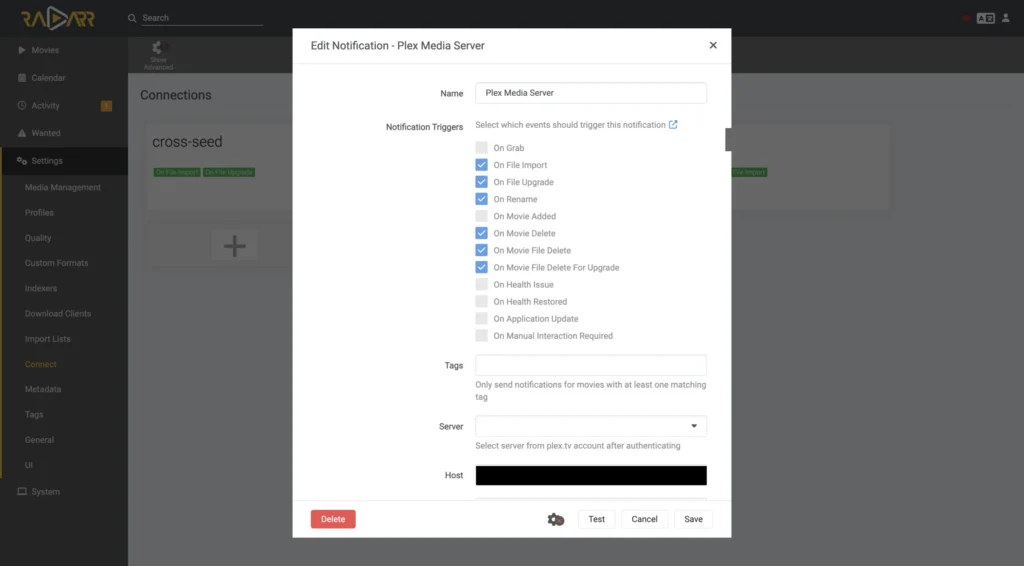This screenshot has height=566, width=1024.
Task: Click cross-seed's On File Import tag
Action: coord(176,172)
